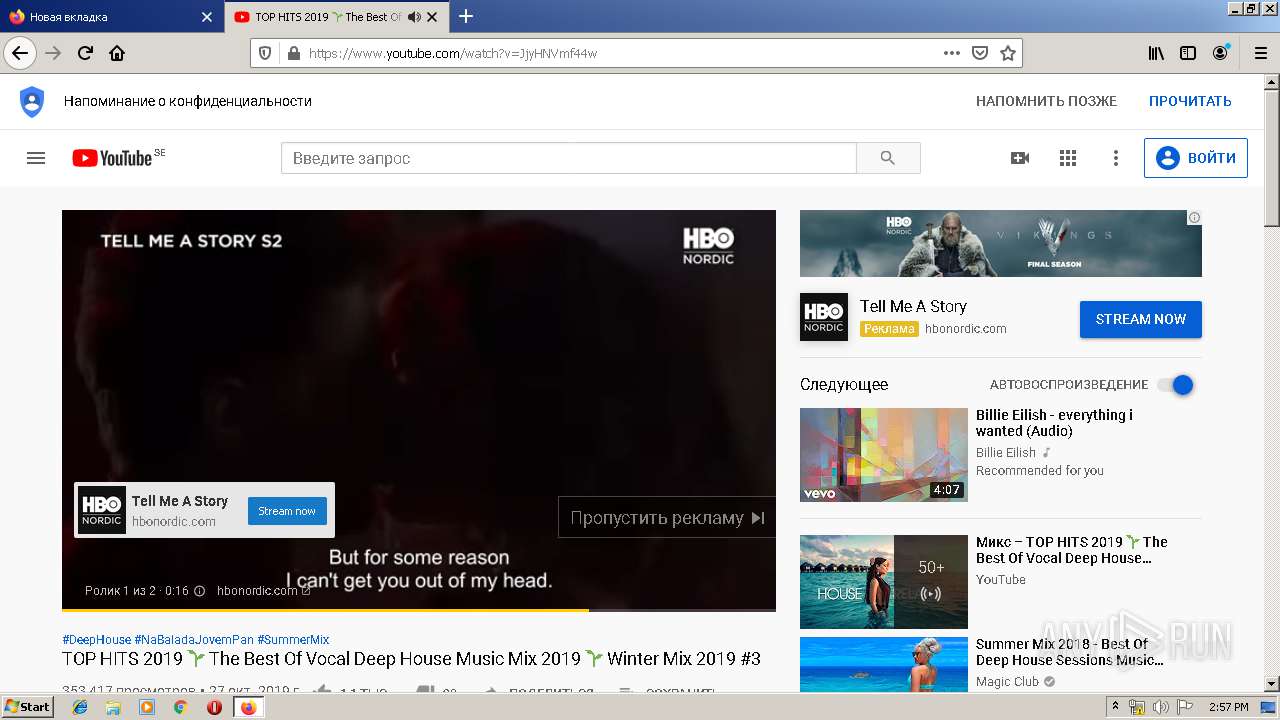Viewport: 1280px width, 720px height.
Task: Click the Firefox taskbar button
Action: pos(248,707)
